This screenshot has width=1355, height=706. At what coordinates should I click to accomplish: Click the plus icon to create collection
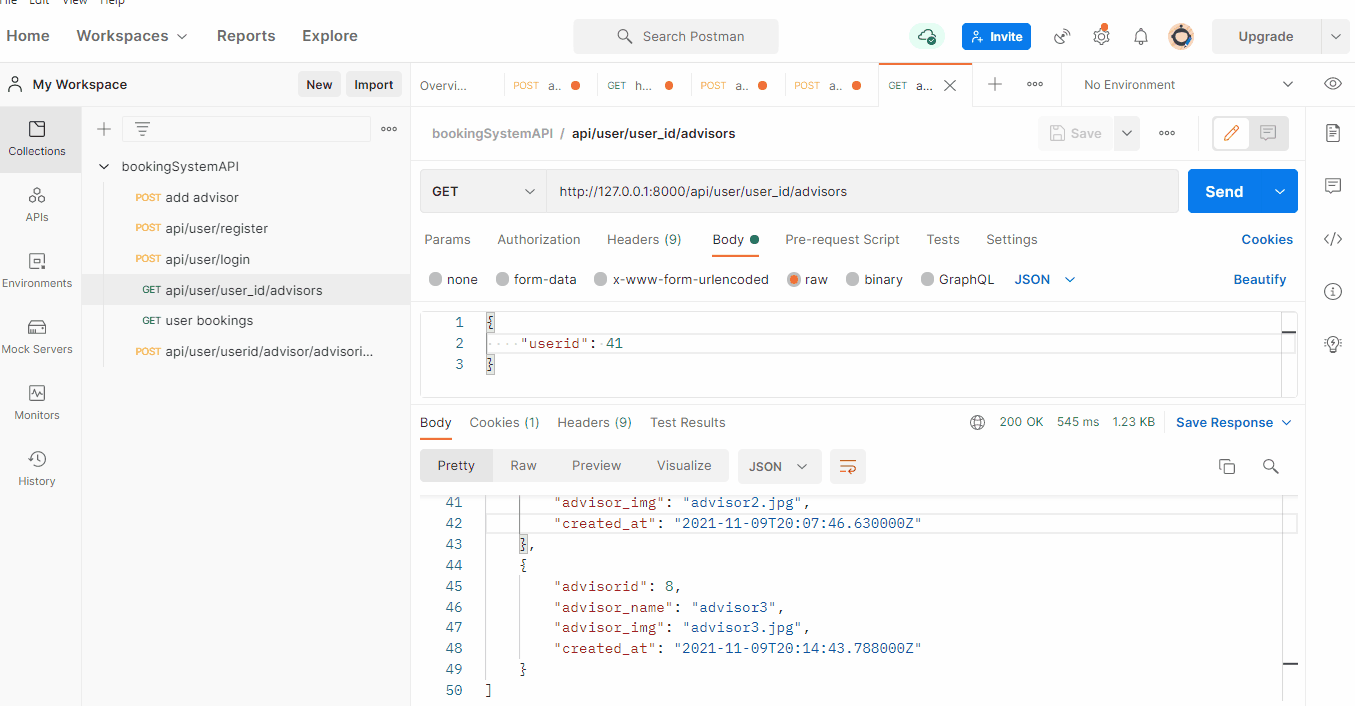103,129
